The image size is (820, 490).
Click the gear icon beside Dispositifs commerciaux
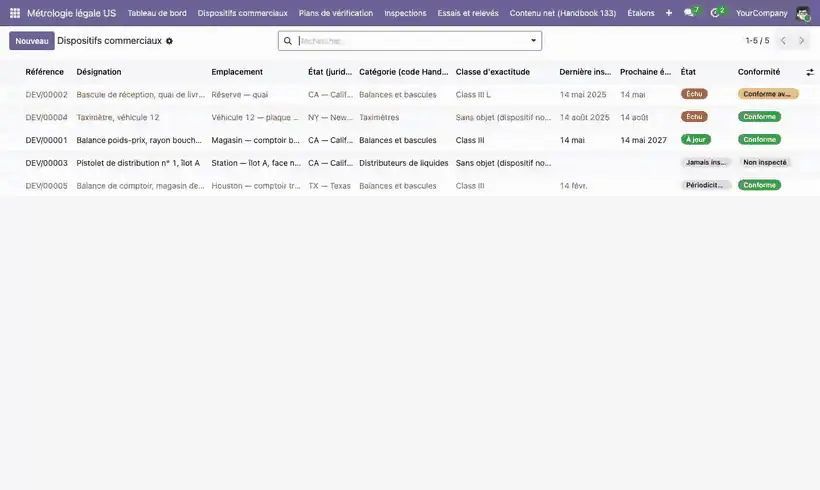[169, 41]
